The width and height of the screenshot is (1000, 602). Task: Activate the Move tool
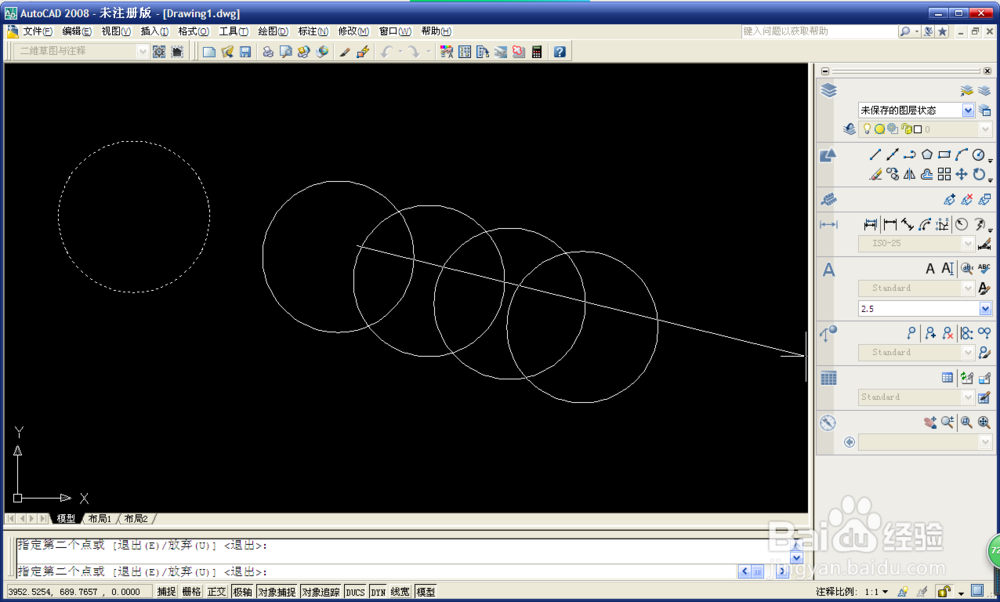pos(962,174)
